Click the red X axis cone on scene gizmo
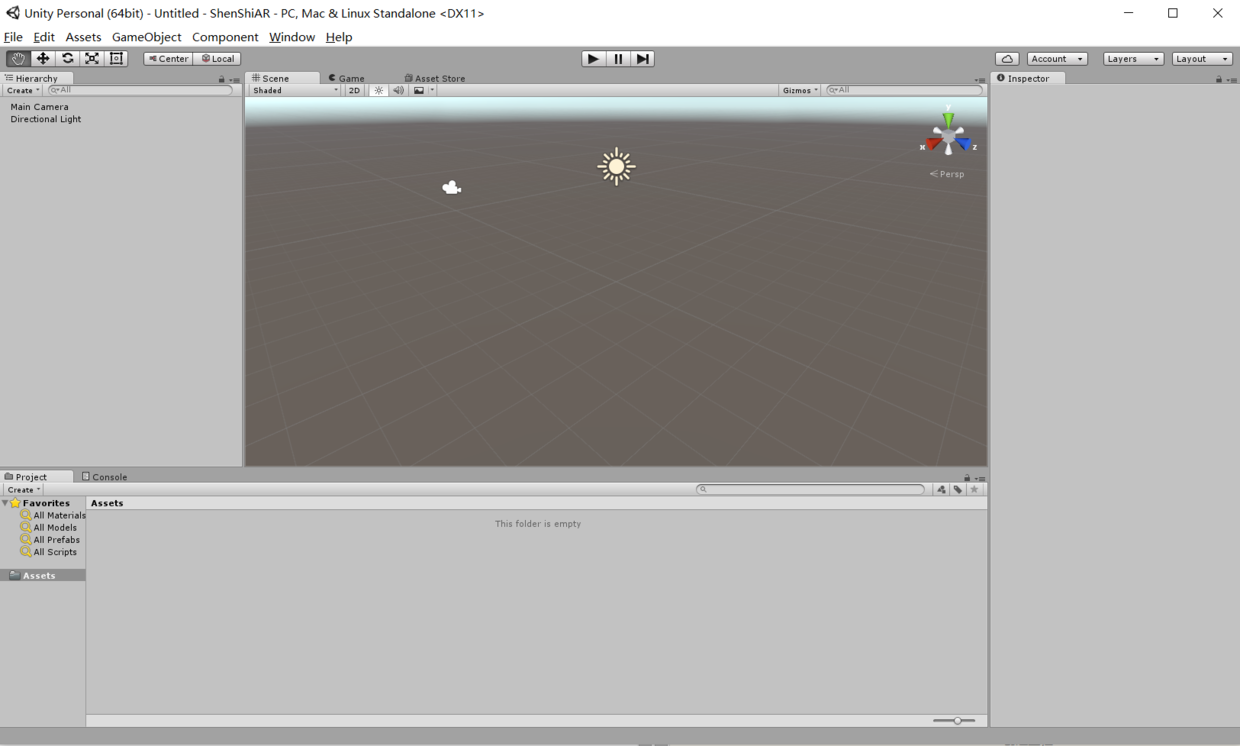 934,144
